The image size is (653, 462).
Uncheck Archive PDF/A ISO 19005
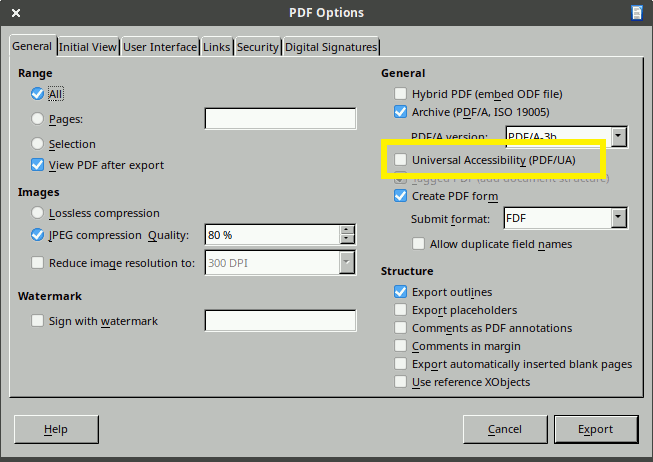(x=401, y=112)
